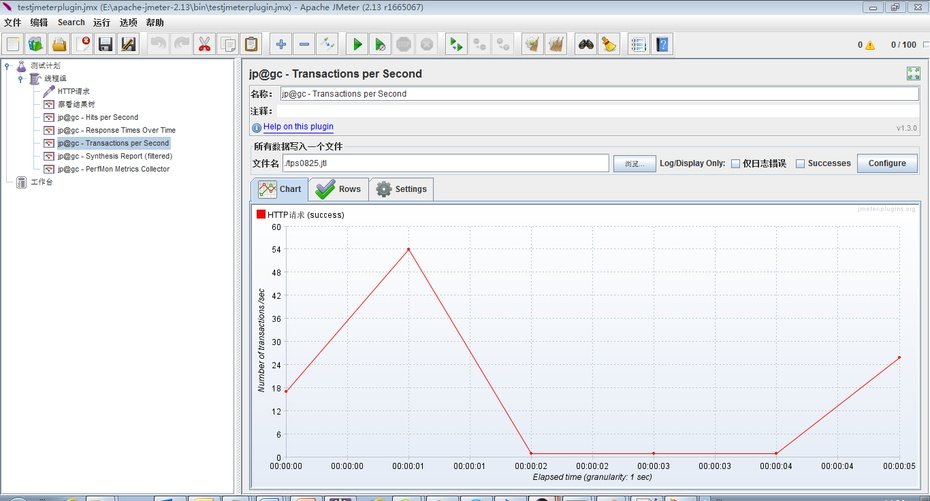Open the 选项 menu
Image resolution: width=930 pixels, height=501 pixels.
click(x=129, y=22)
